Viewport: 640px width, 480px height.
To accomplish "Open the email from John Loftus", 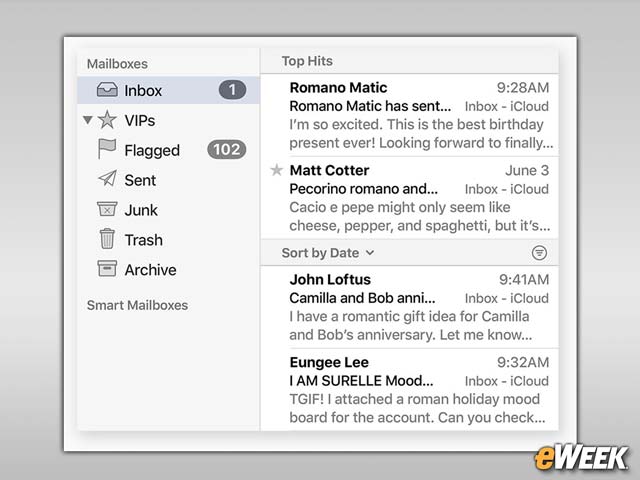I will coord(409,307).
